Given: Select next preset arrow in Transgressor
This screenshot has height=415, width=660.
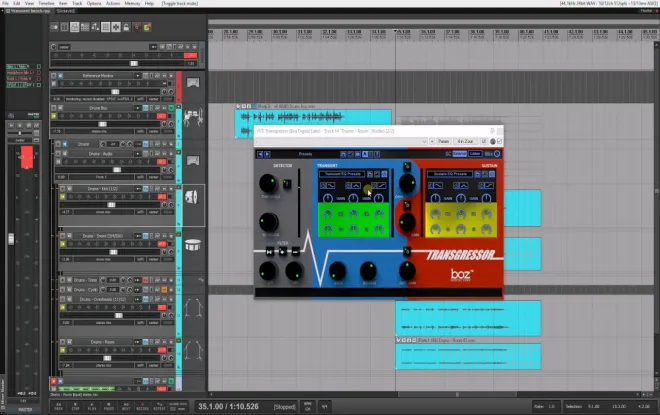Looking at the screenshot, I should (x=267, y=154).
